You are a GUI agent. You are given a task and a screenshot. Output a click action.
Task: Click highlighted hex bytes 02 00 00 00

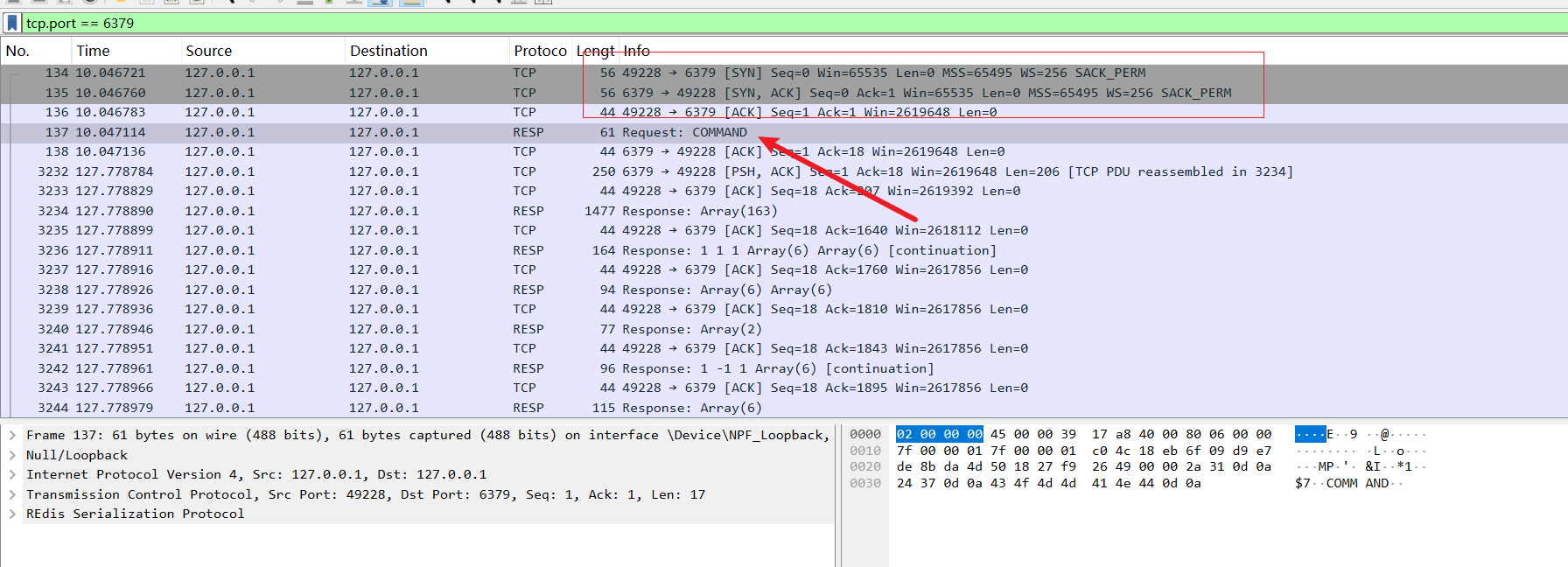pyautogui.click(x=939, y=434)
